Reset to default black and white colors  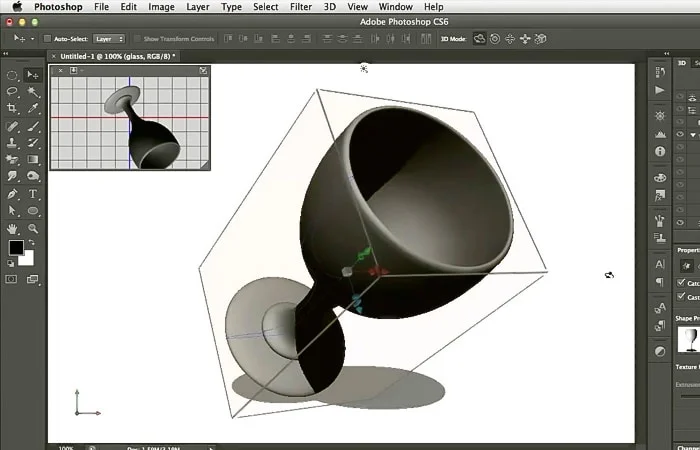pos(11,264)
